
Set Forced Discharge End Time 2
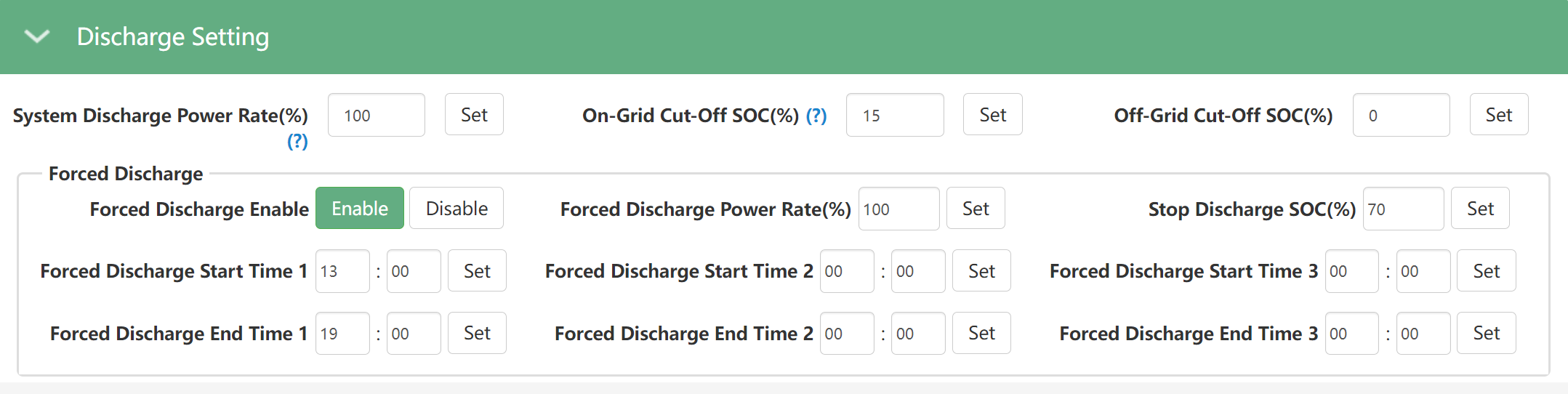981,334
